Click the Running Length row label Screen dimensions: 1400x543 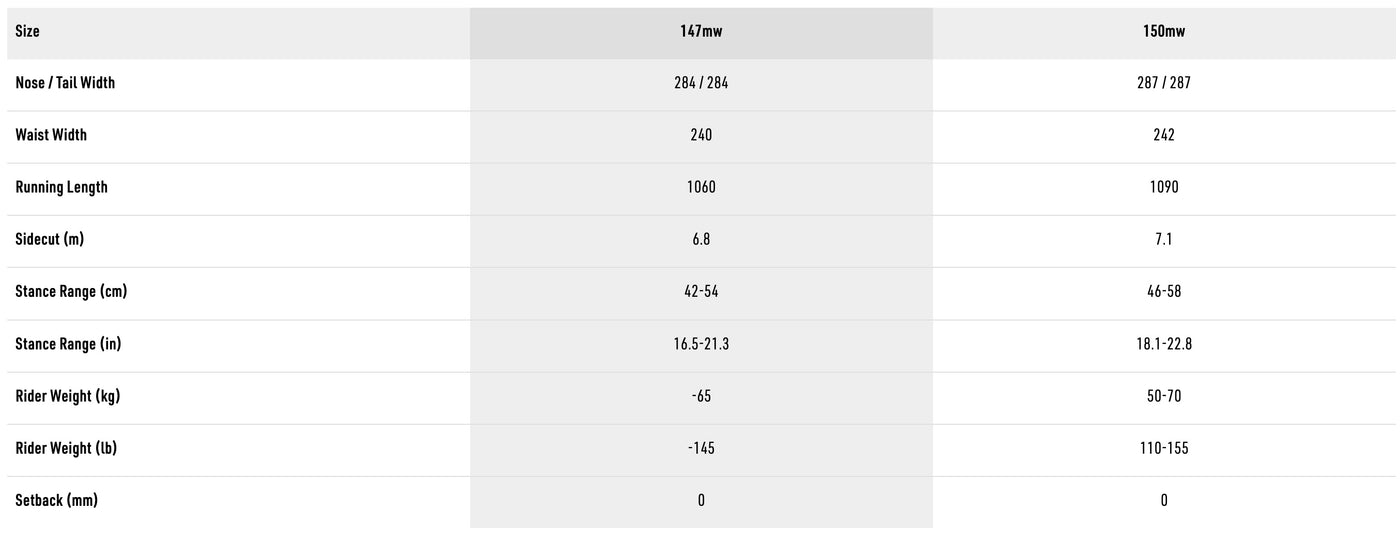pyautogui.click(x=61, y=187)
